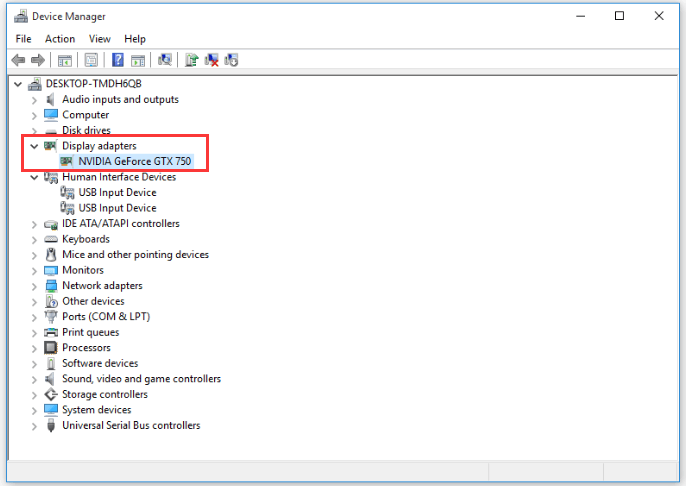Open the View menu
686x486 pixels.
[100, 39]
